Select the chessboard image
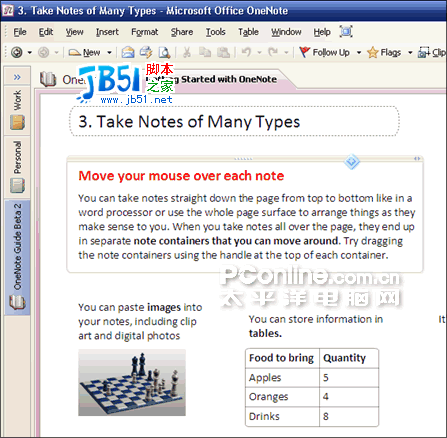 point(132,382)
